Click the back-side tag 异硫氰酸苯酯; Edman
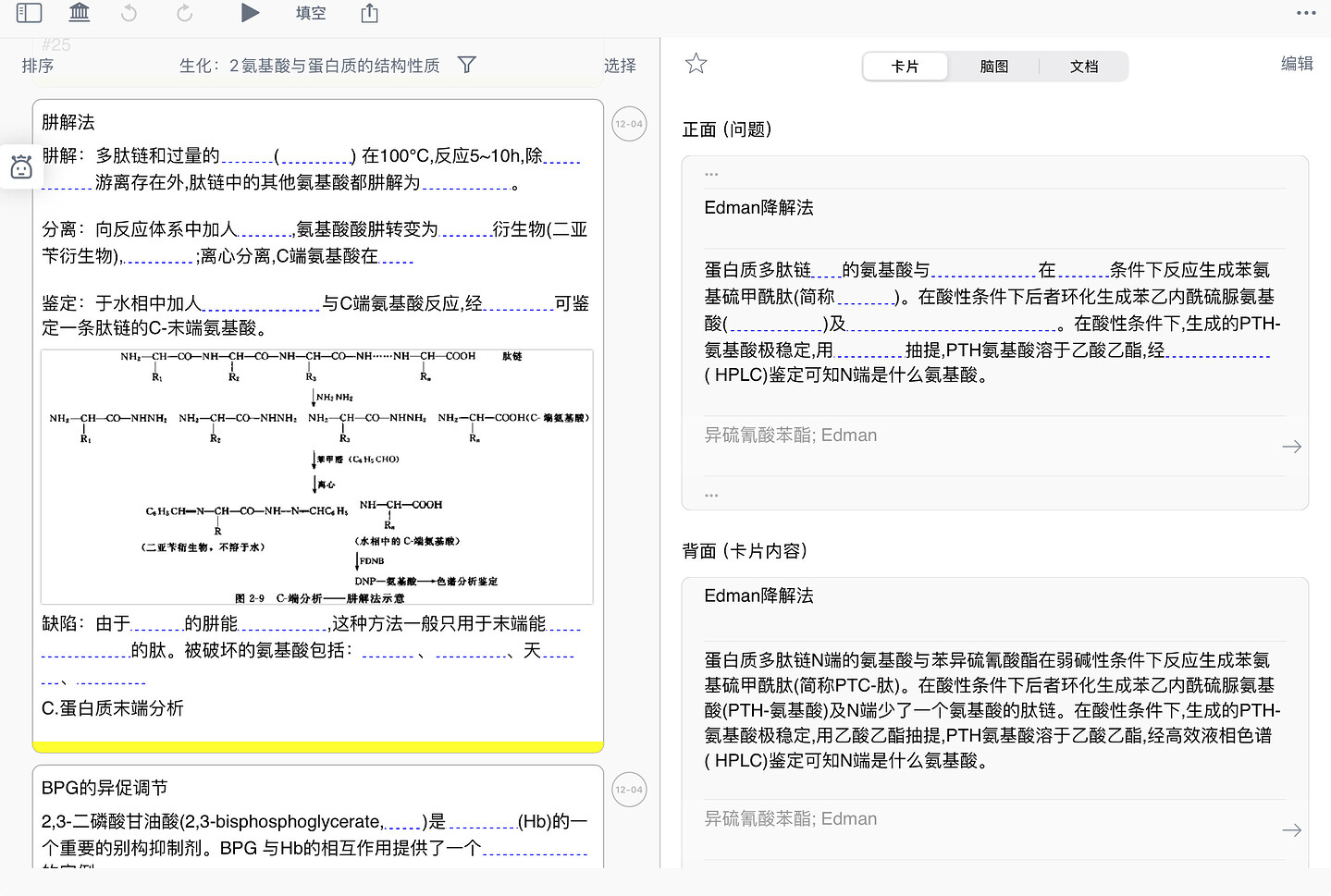This screenshot has height=896, width=1331. click(791, 819)
